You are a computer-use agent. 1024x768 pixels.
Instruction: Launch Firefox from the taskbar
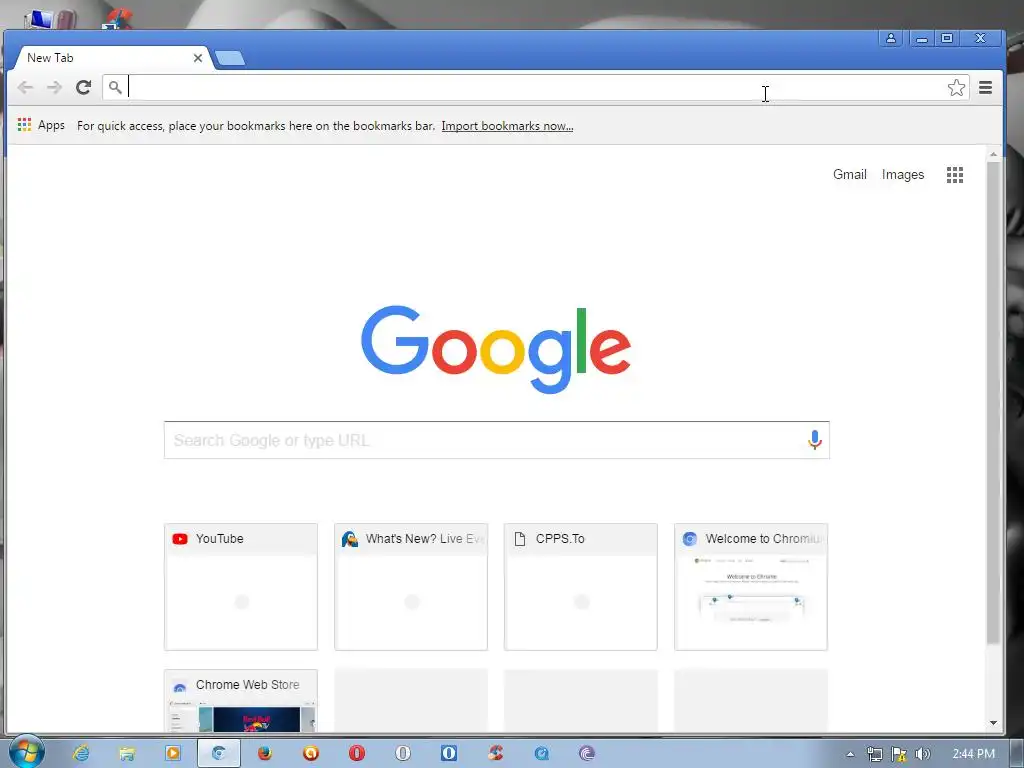tap(264, 753)
